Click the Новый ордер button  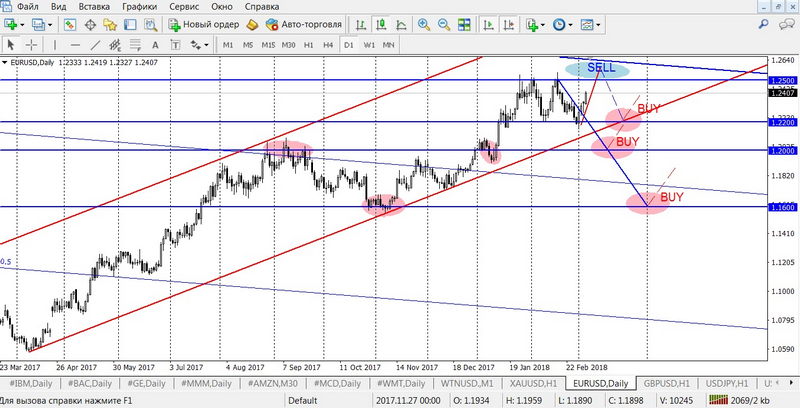[x=204, y=24]
